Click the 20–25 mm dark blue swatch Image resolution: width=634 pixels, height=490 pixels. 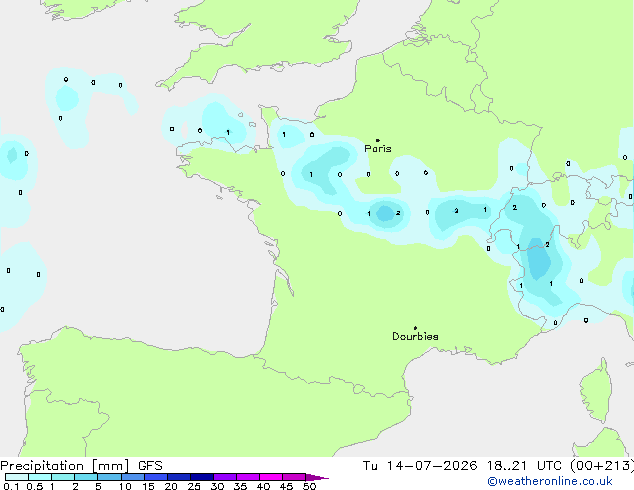[x=179, y=477]
